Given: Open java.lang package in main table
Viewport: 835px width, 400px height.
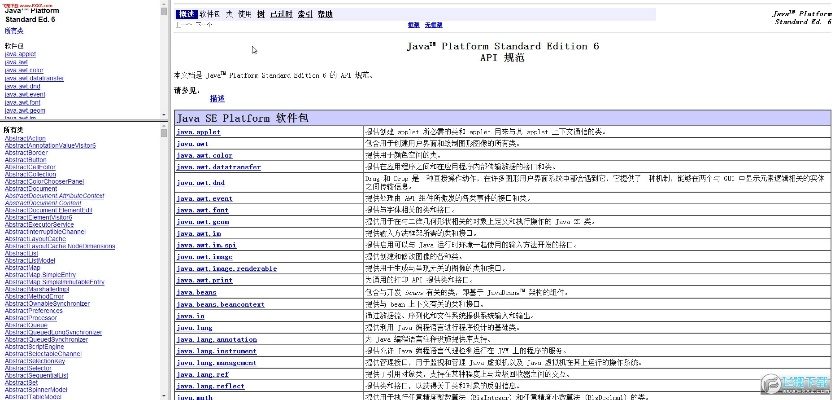Looking at the screenshot, I should coord(194,328).
